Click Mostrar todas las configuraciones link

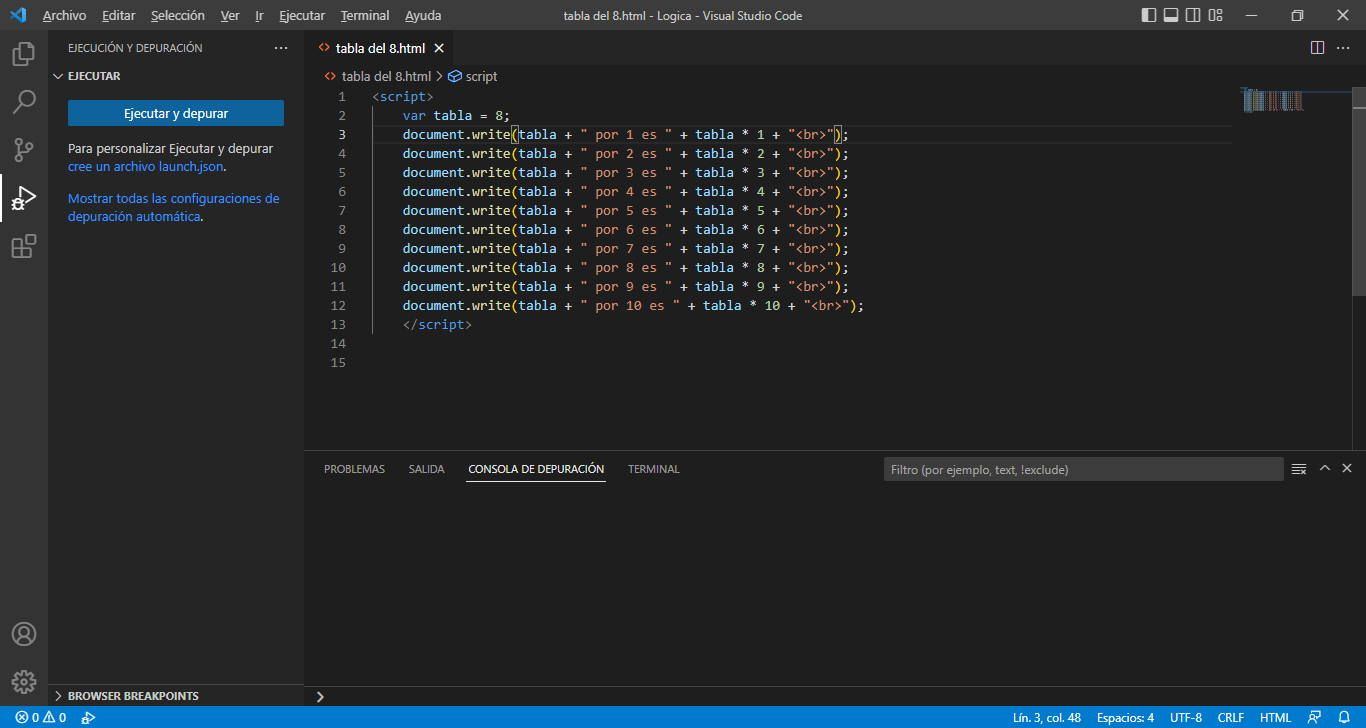pos(174,207)
